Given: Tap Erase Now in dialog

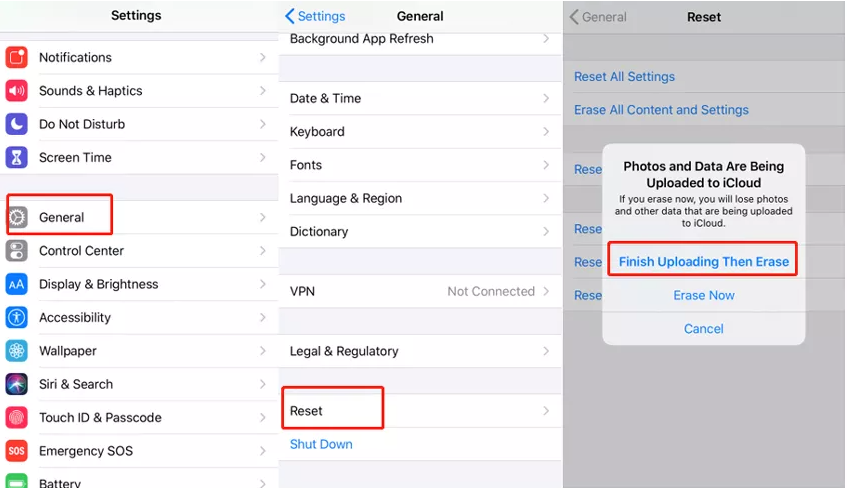Looking at the screenshot, I should pos(704,295).
